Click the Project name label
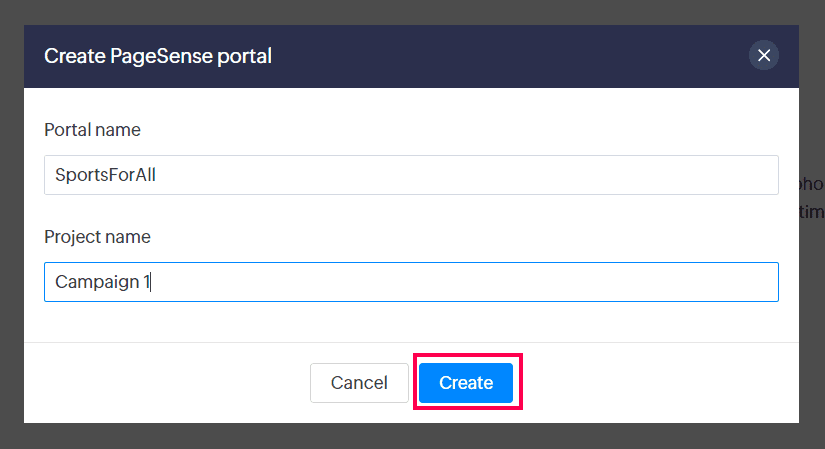 click(x=97, y=237)
